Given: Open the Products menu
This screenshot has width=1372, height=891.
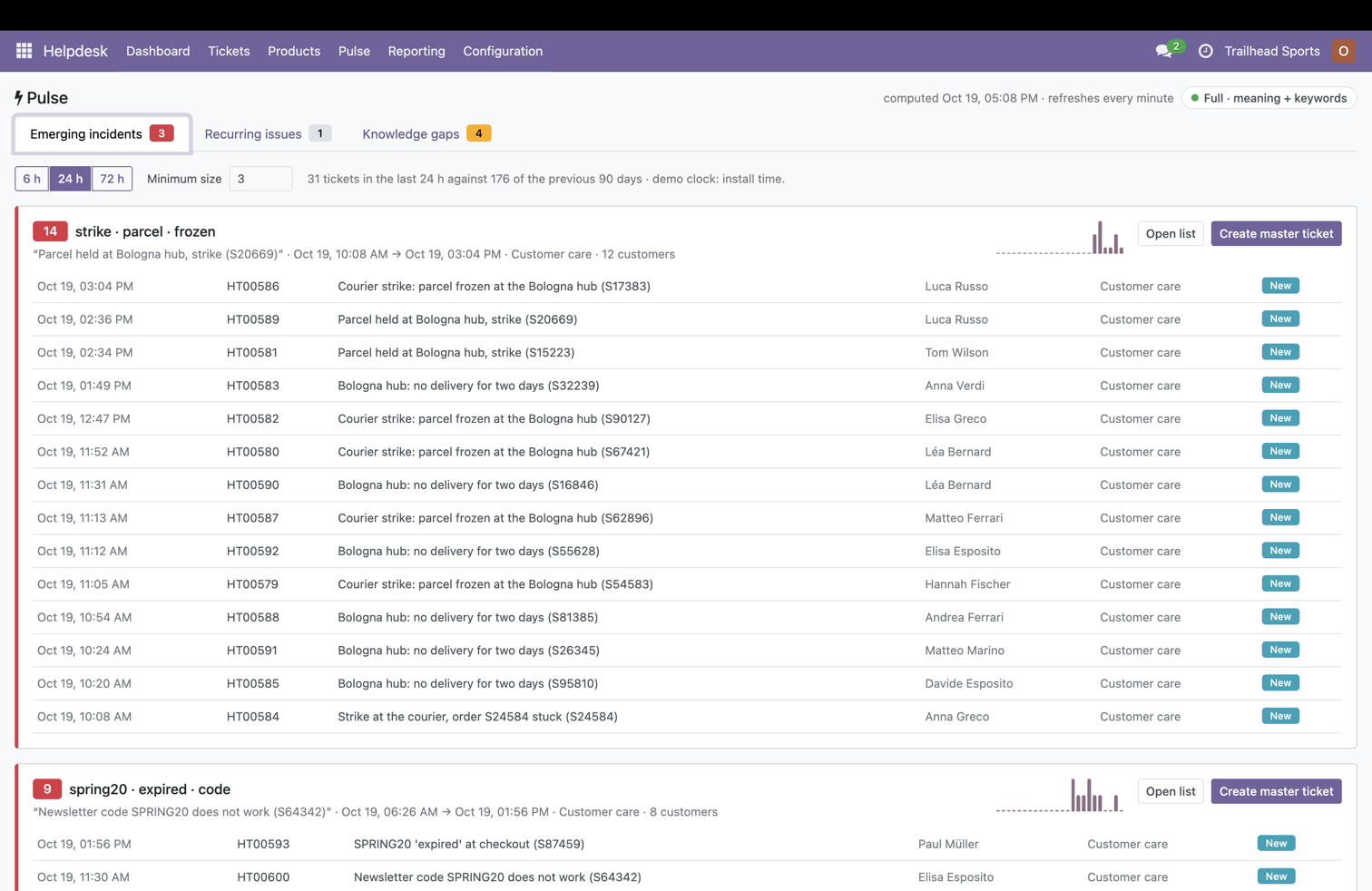Looking at the screenshot, I should pos(294,51).
